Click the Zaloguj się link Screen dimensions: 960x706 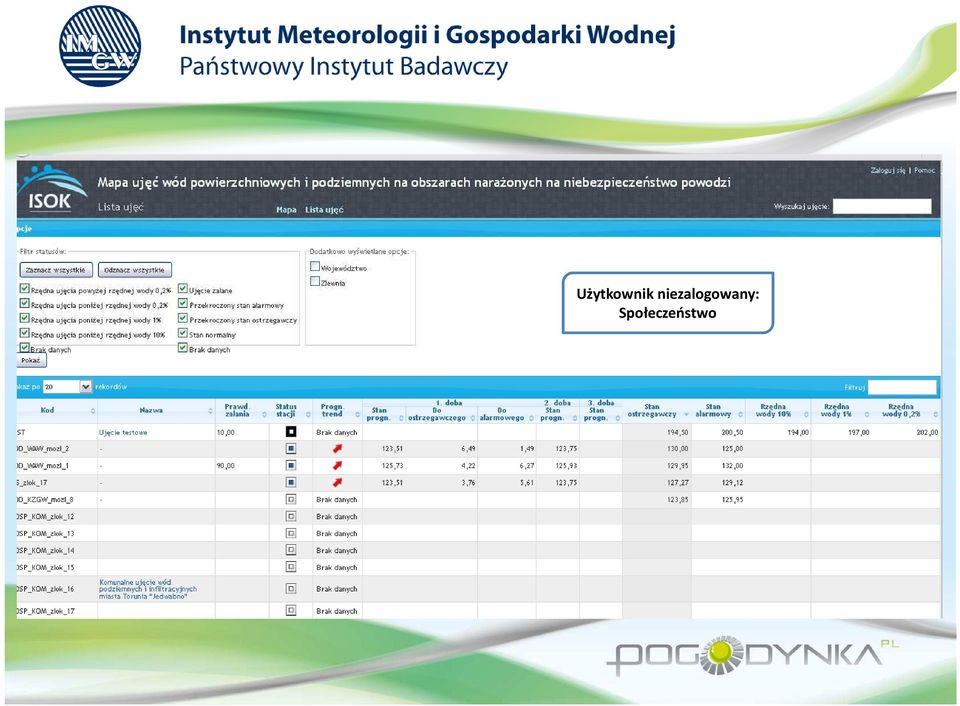(887, 170)
